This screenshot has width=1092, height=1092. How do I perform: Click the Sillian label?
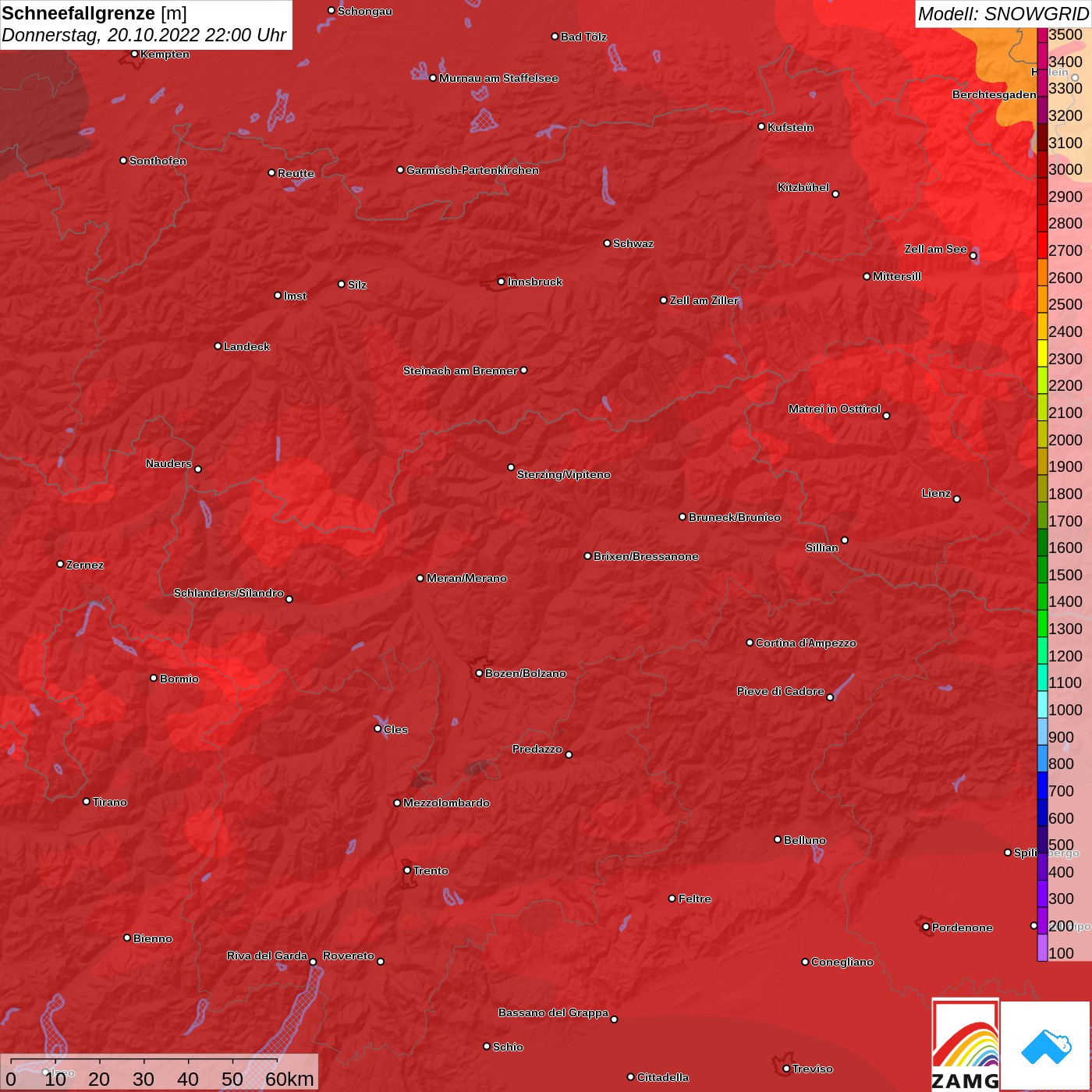pyautogui.click(x=822, y=548)
